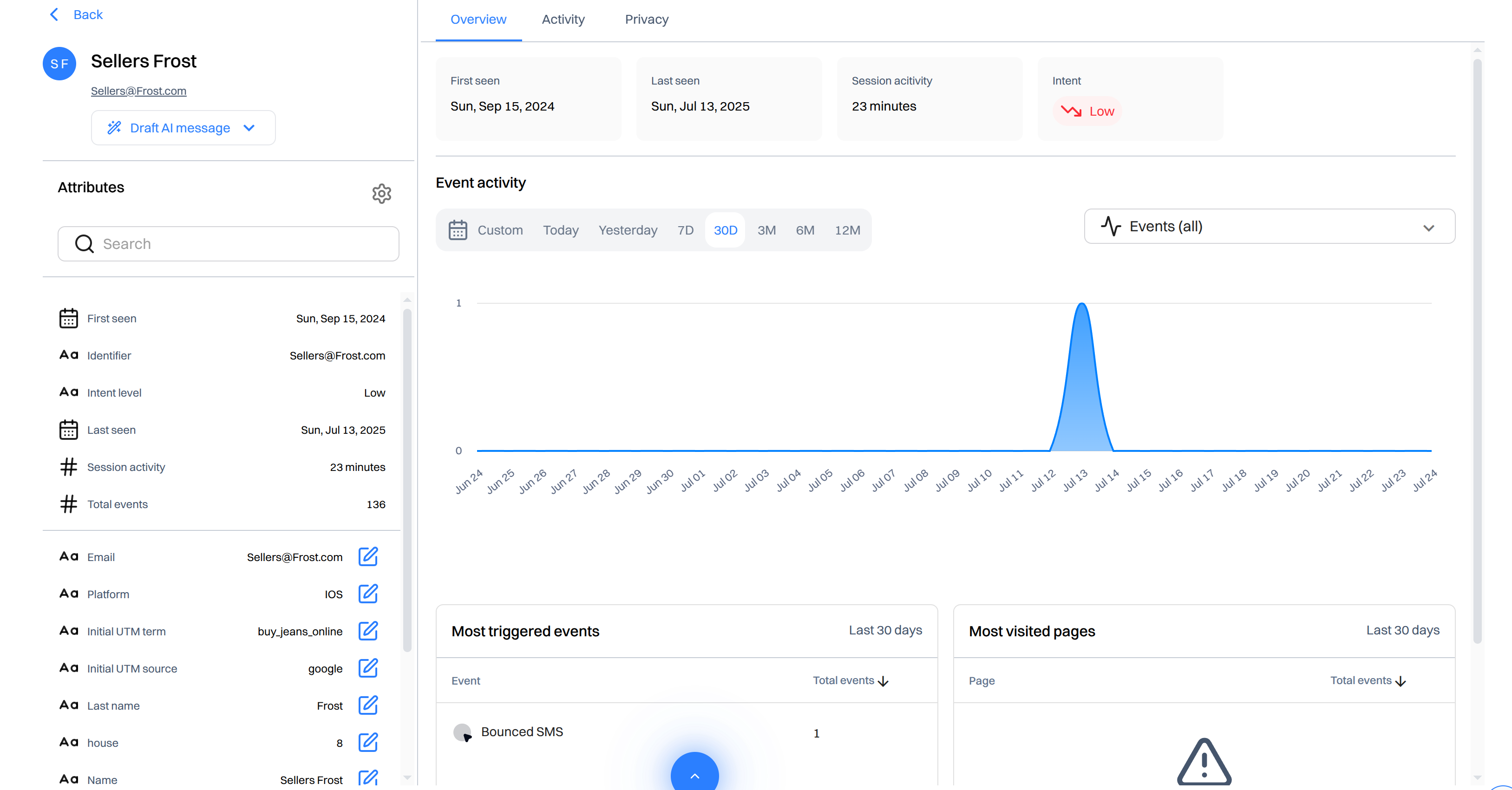This screenshot has height=790, width=1512.
Task: Click the magic wand Draft AI icon
Action: point(114,127)
